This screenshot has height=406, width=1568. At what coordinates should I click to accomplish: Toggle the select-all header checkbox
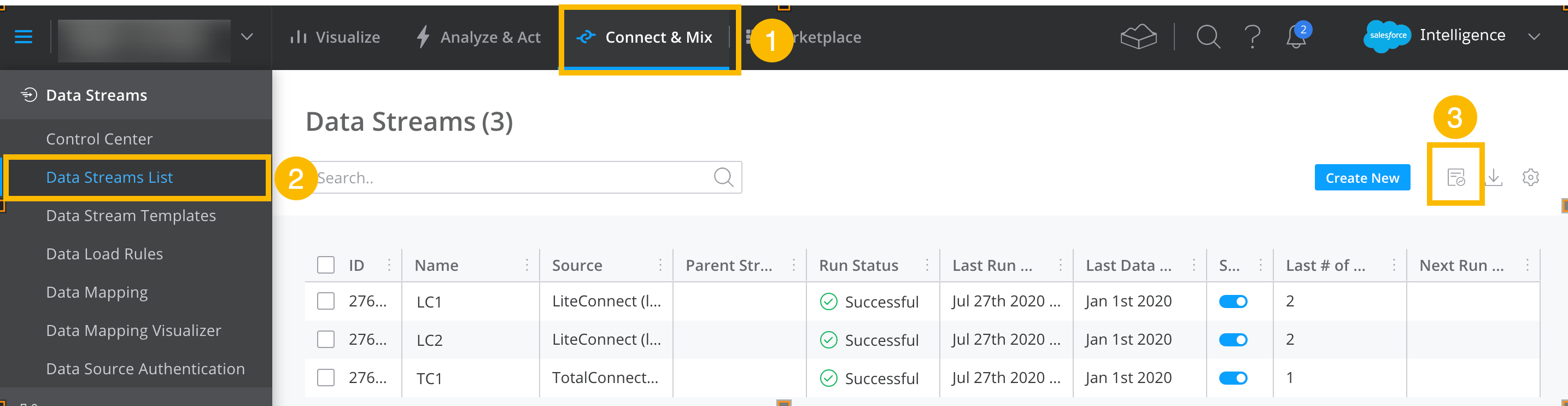326,265
